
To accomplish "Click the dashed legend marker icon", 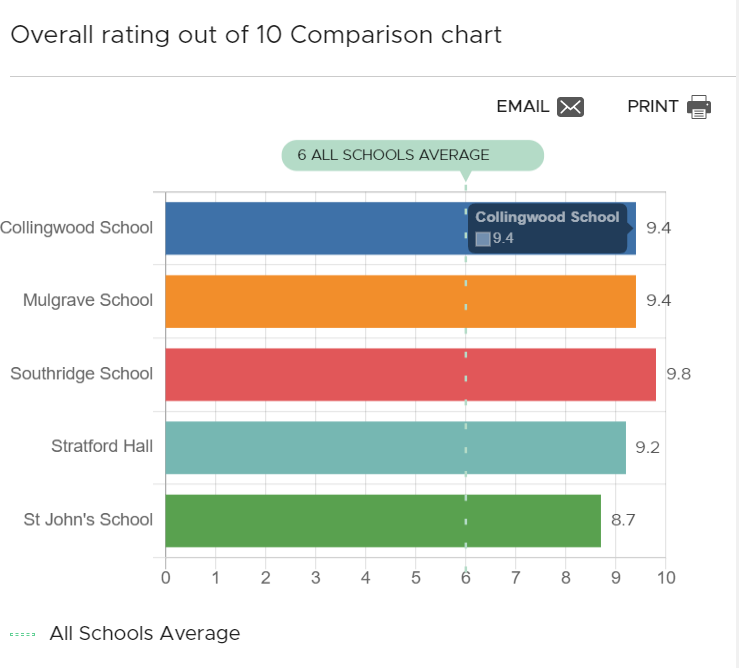I will click(22, 634).
